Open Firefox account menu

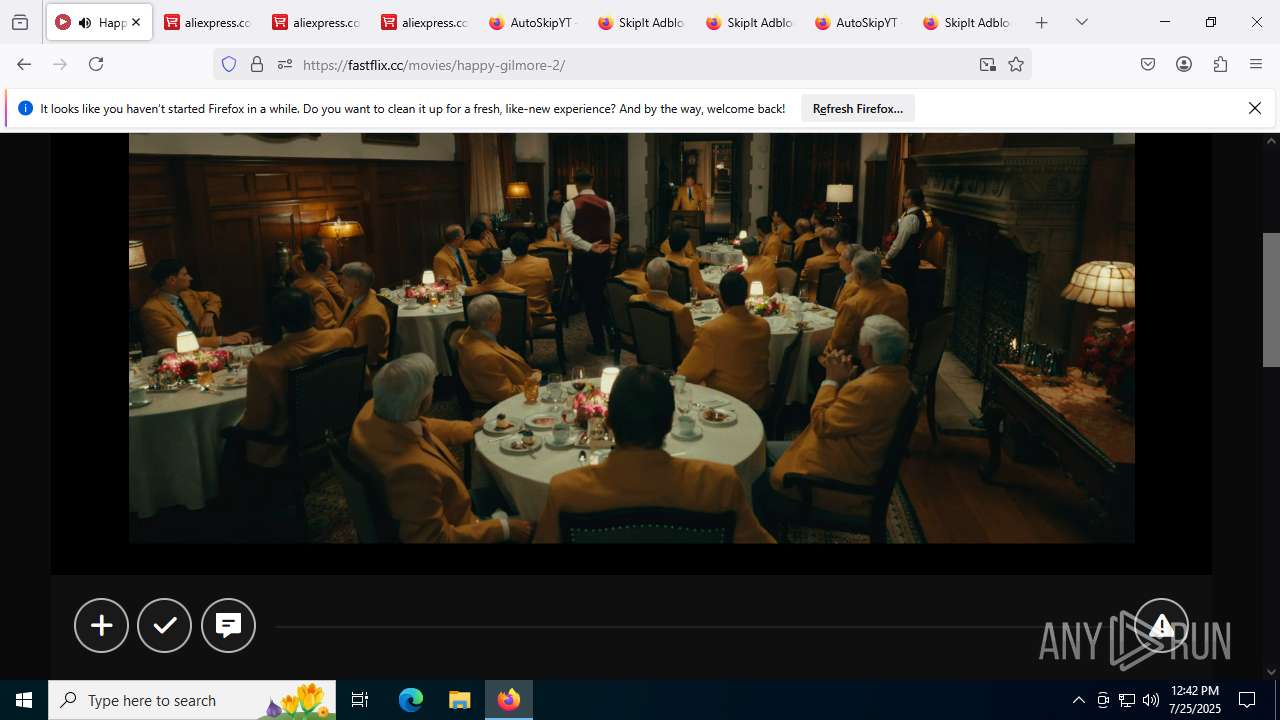1184,64
